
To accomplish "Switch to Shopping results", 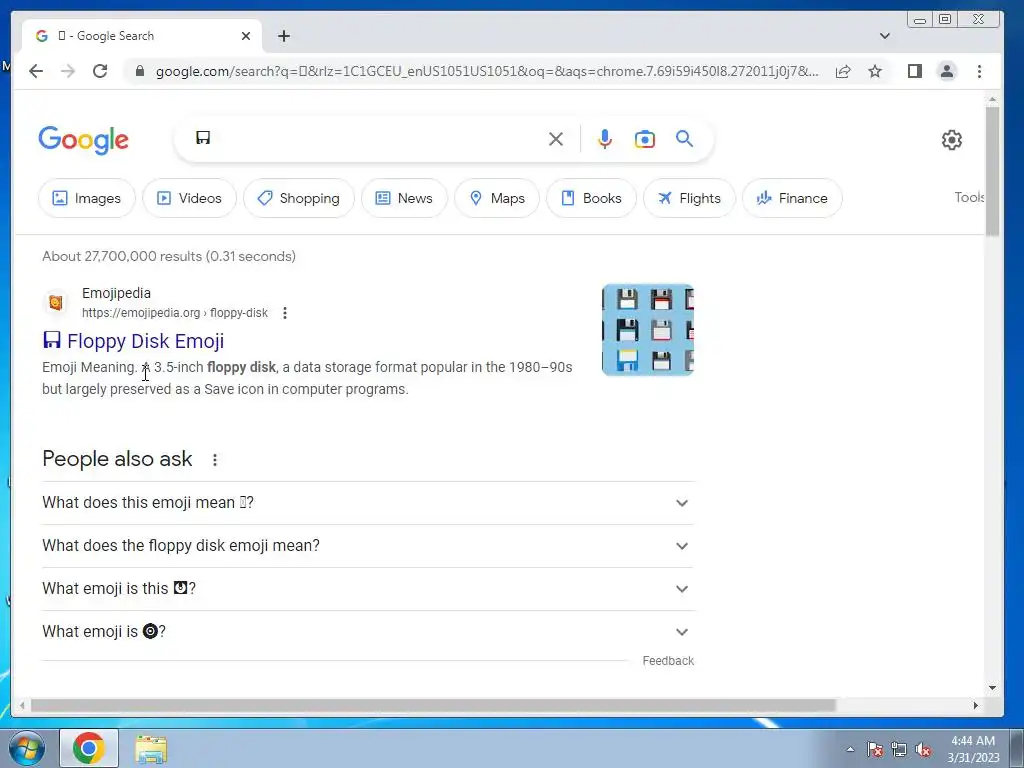I will pos(298,198).
